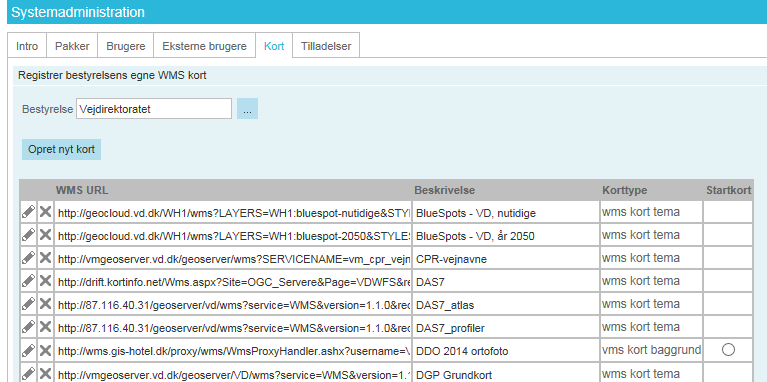Delete the DDO 2014 ortofoto row
The width and height of the screenshot is (767, 382).
pos(45,350)
